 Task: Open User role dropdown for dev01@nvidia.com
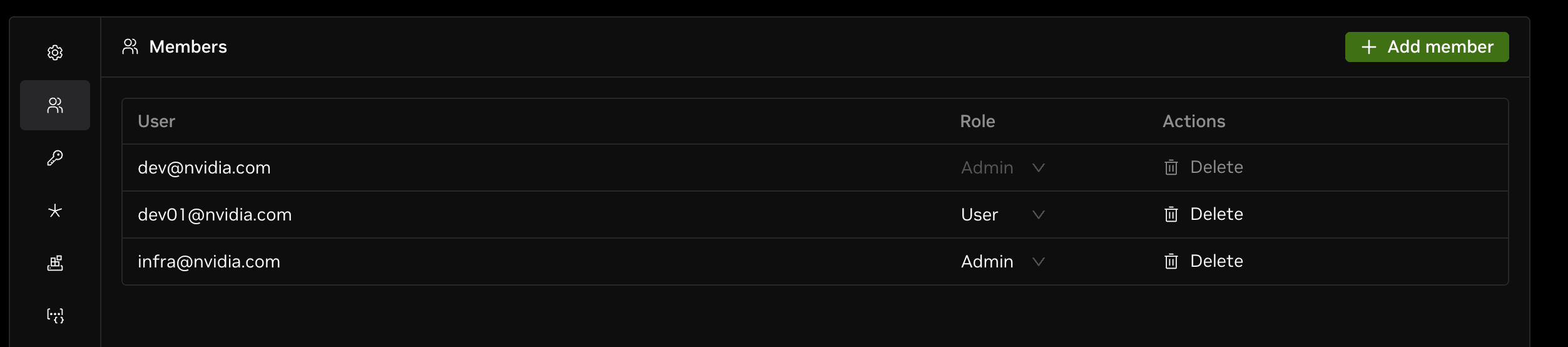click(1003, 215)
